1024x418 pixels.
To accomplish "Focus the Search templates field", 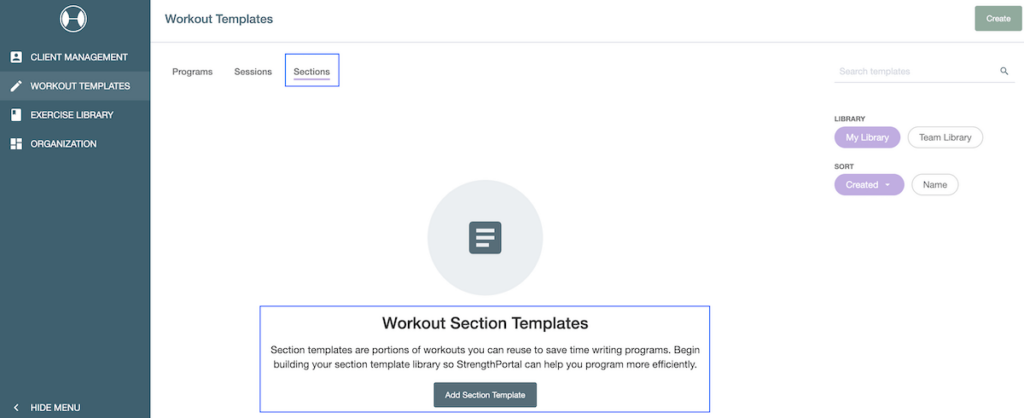I will (x=915, y=72).
